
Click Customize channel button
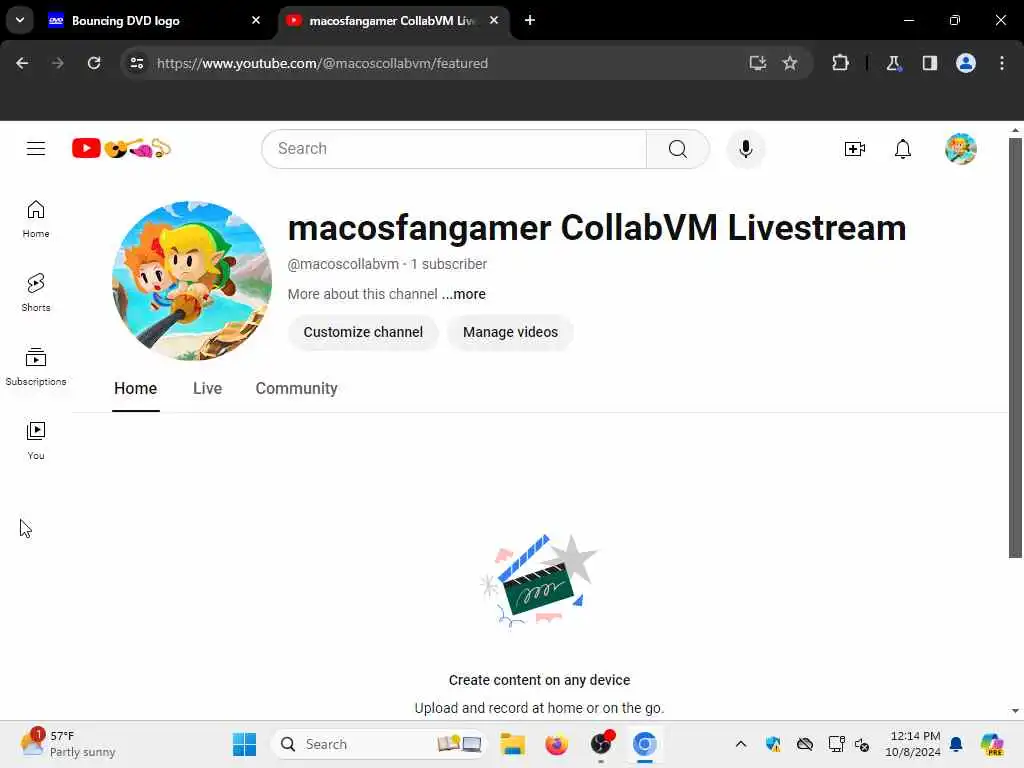(363, 332)
